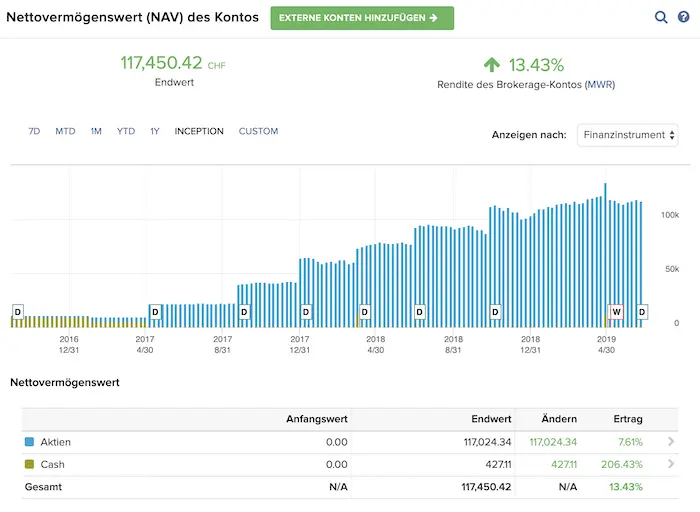Click the blue Aktien legend square
The width and height of the screenshot is (700, 512).
pyautogui.click(x=28, y=442)
